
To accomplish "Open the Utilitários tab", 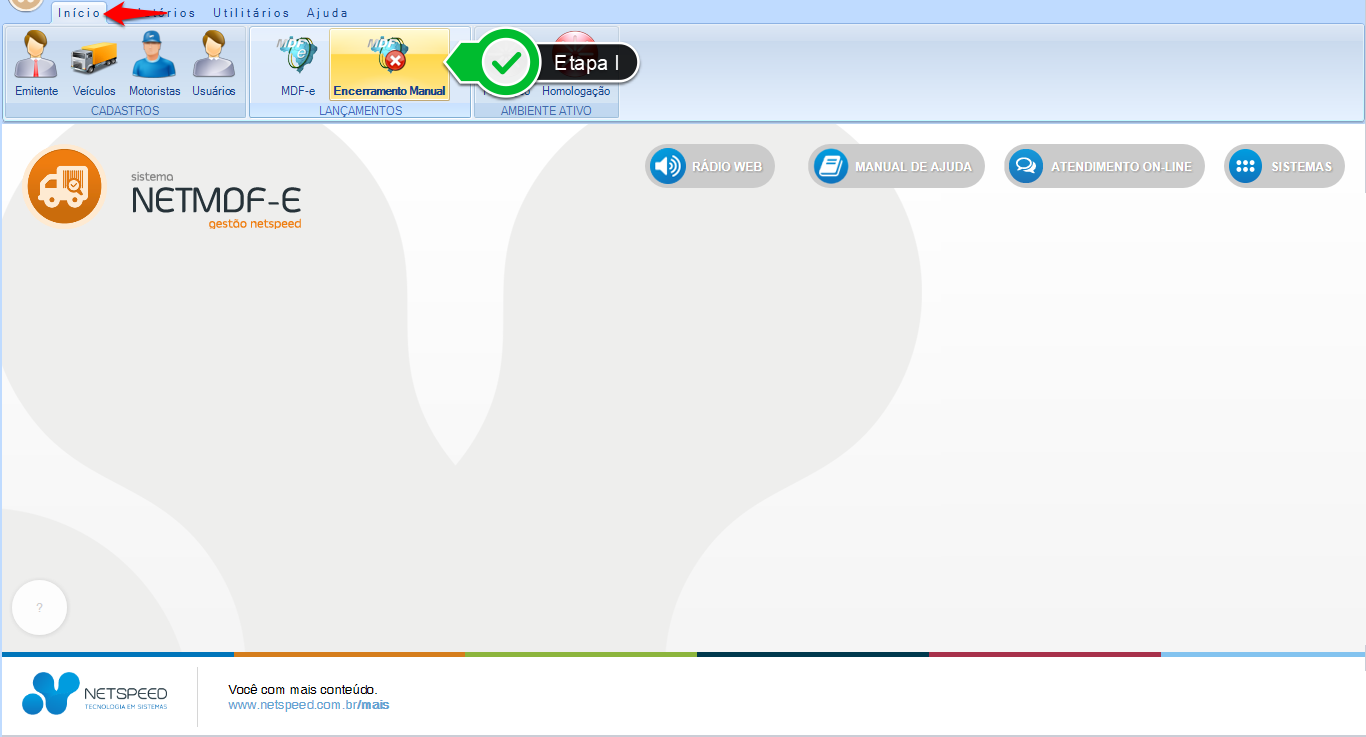I will (251, 13).
